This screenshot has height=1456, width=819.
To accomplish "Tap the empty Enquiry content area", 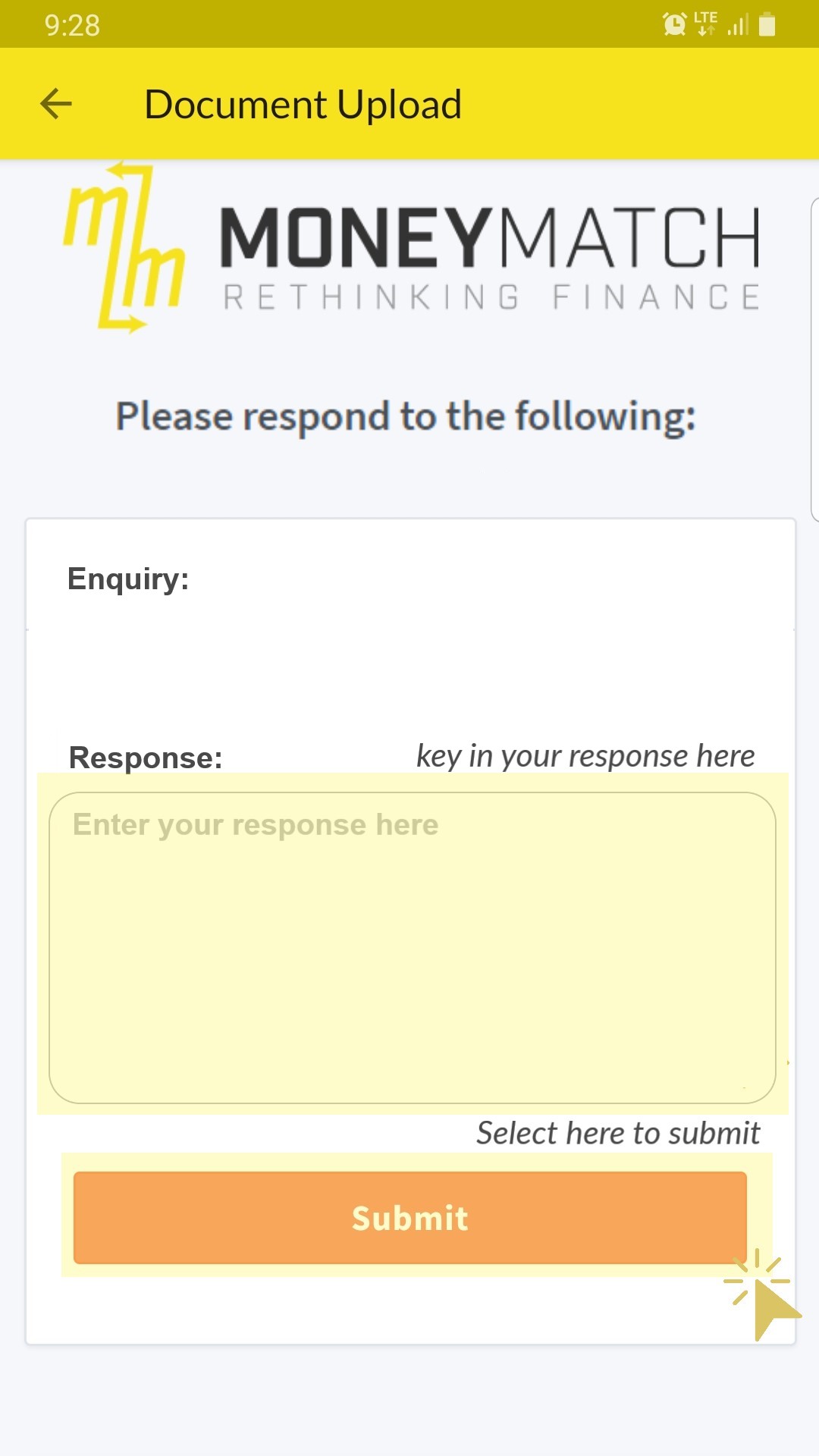I will [409, 675].
